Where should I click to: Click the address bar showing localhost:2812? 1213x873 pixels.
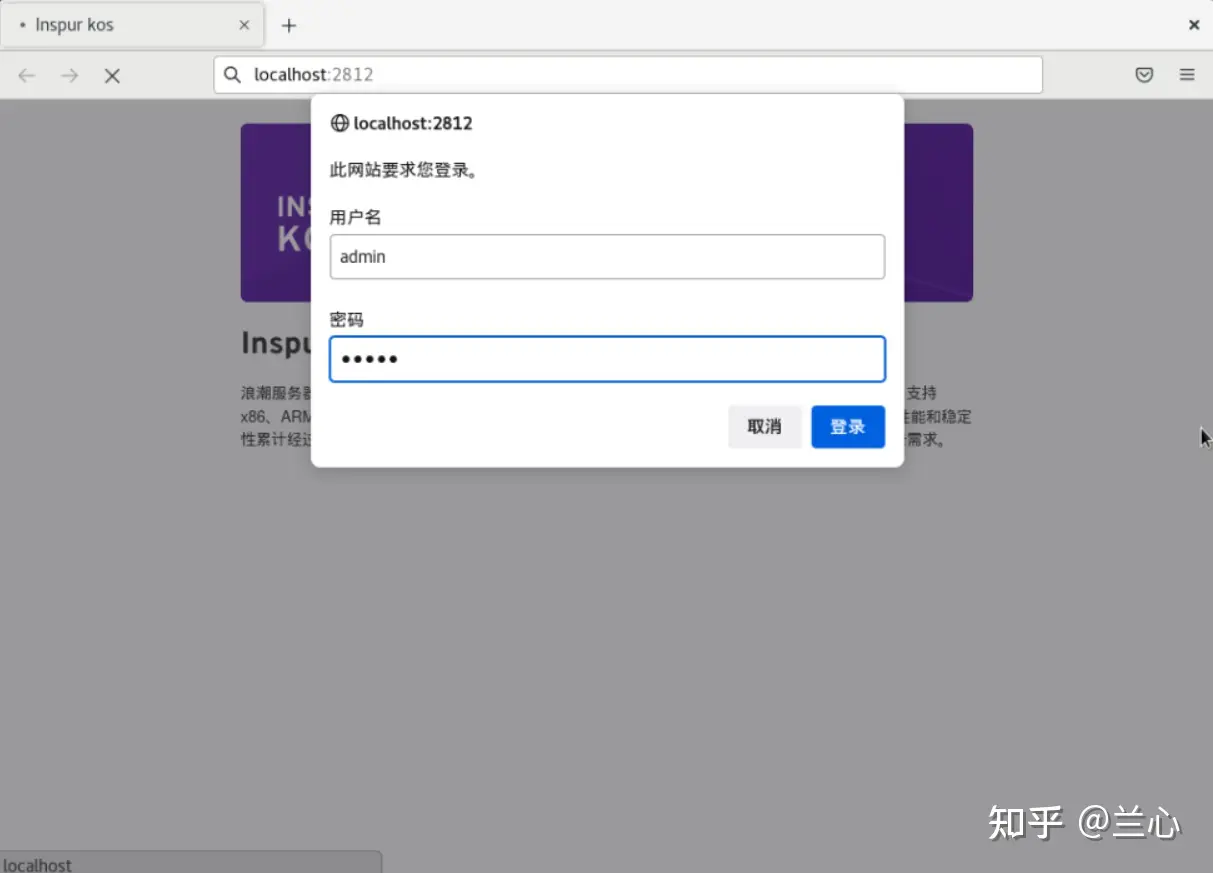click(x=500, y=74)
